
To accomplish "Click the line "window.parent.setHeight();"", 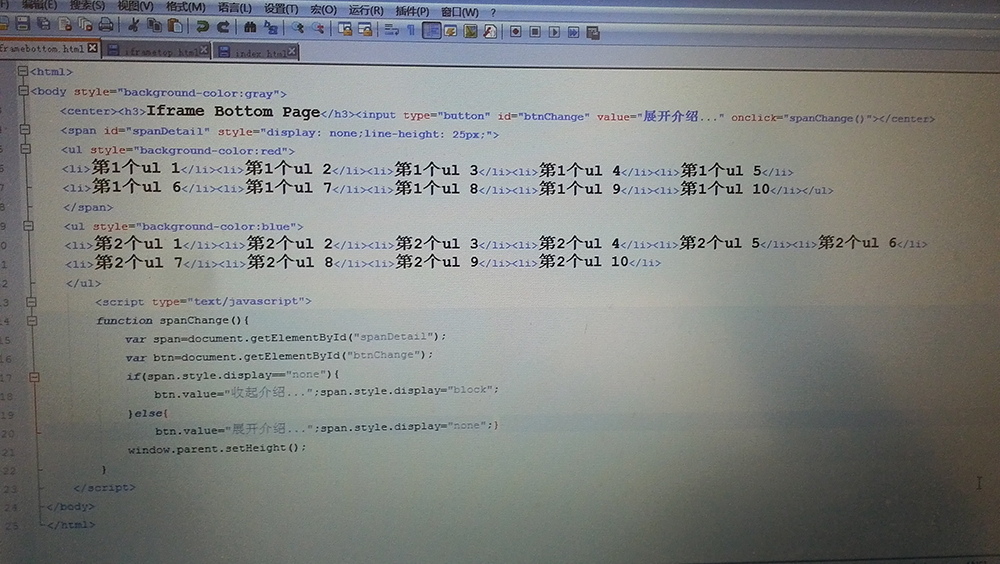I will (x=217, y=449).
